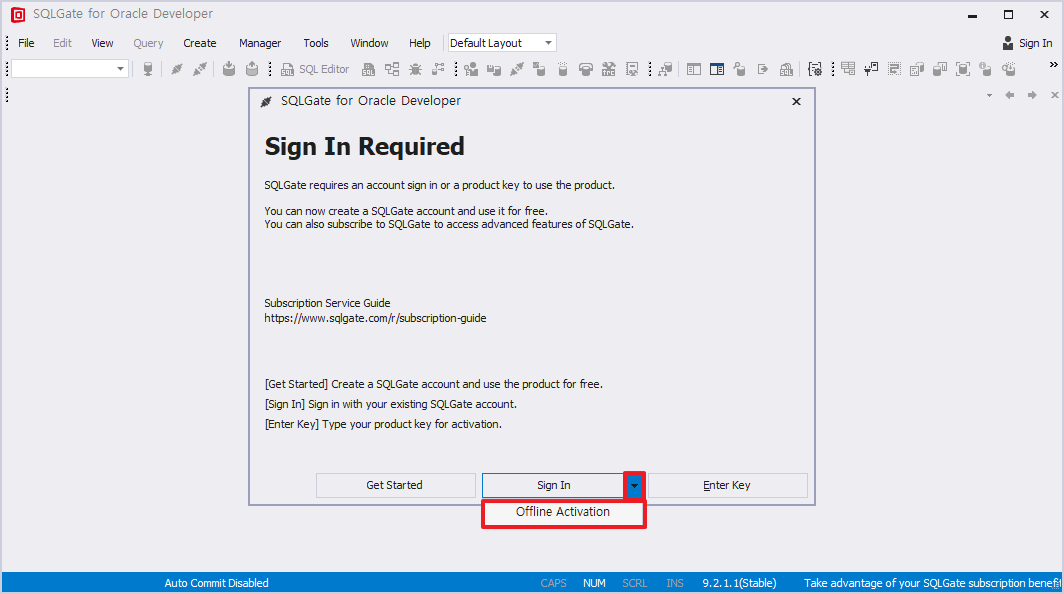
Task: Click the database connection icon beside the combo box
Action: coord(147,69)
